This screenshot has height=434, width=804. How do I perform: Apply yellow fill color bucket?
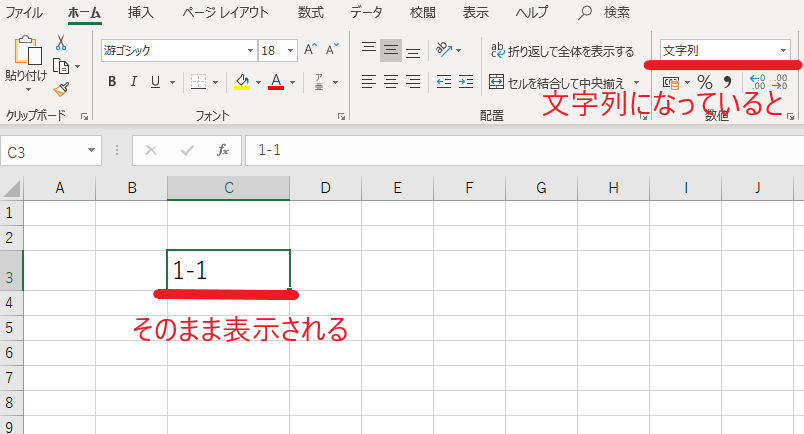242,82
